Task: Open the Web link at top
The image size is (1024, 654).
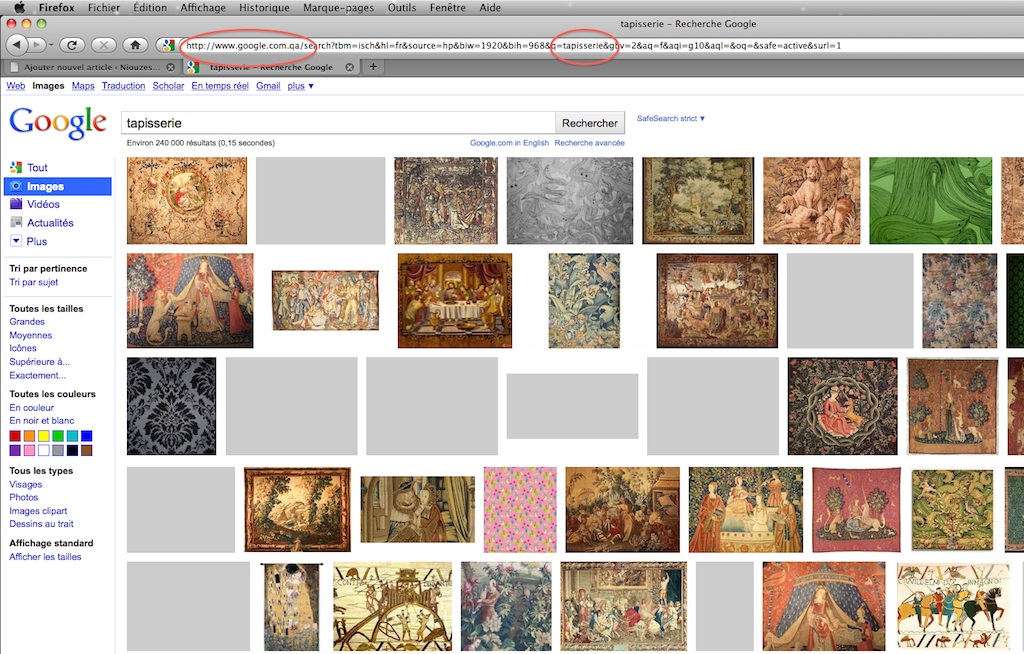Action: [16, 86]
